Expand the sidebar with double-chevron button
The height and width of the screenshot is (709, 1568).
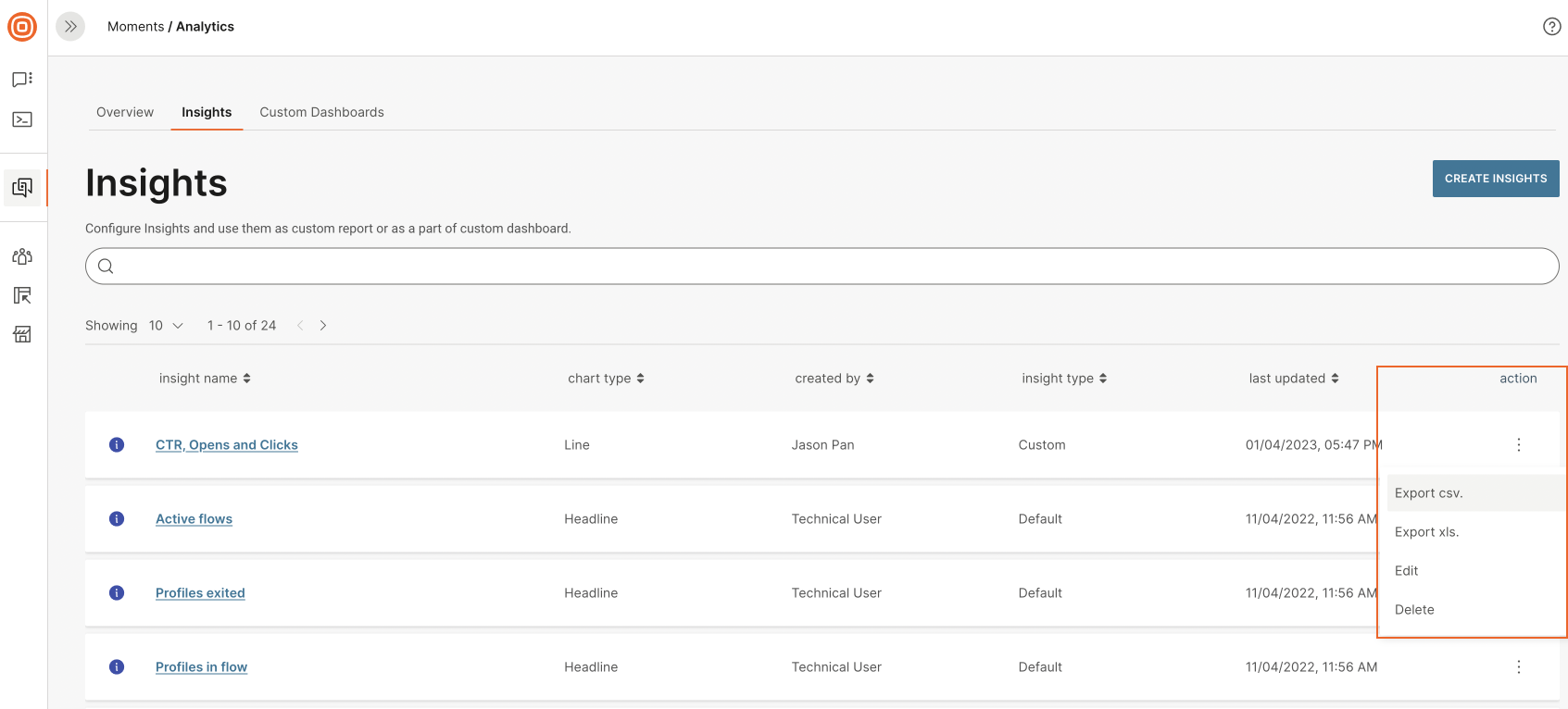70,27
